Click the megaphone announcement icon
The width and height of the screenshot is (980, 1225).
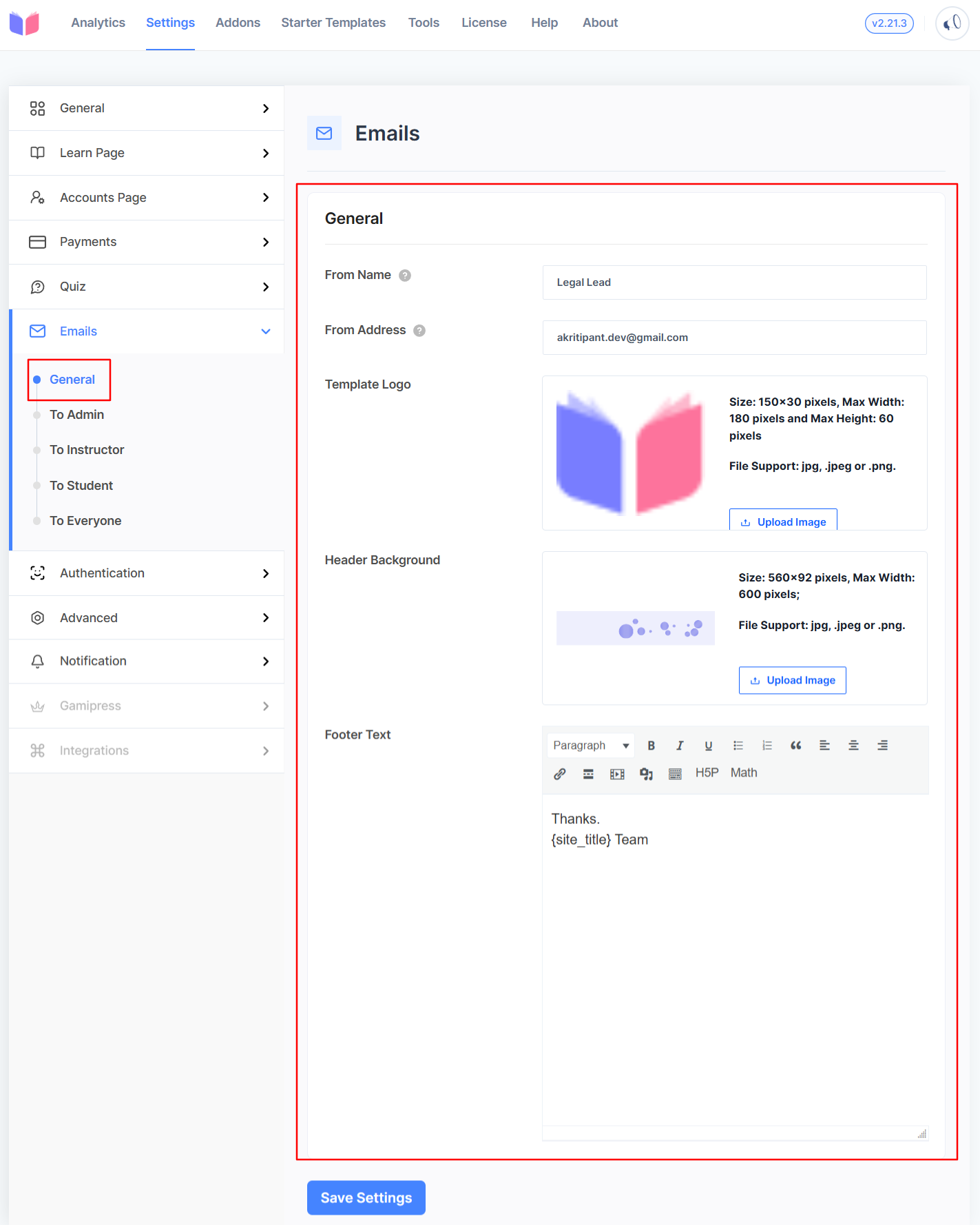(x=952, y=23)
